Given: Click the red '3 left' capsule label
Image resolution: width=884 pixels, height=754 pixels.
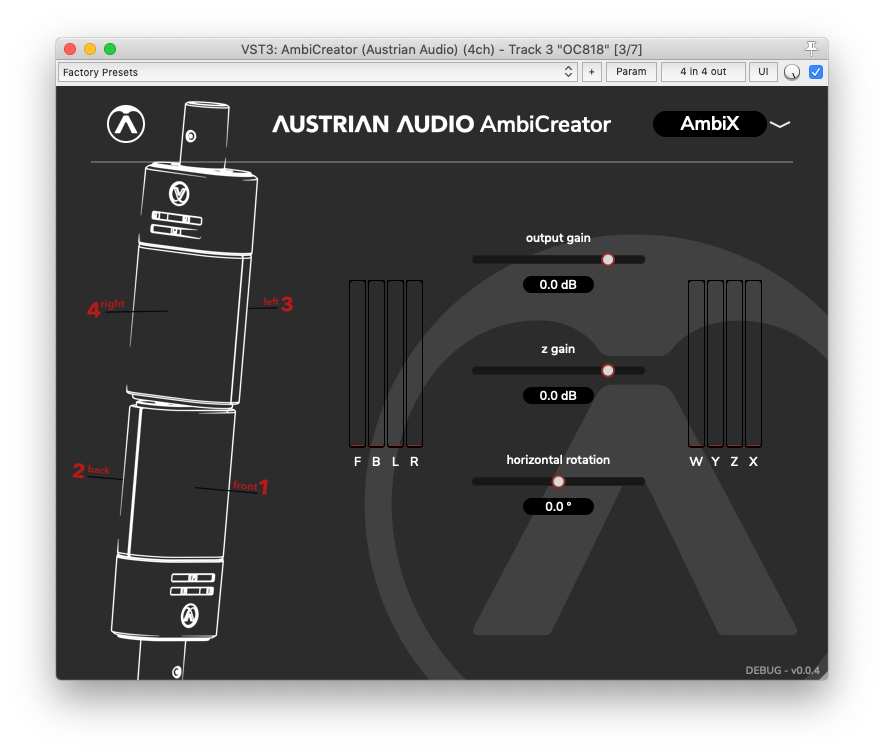Looking at the screenshot, I should 279,304.
